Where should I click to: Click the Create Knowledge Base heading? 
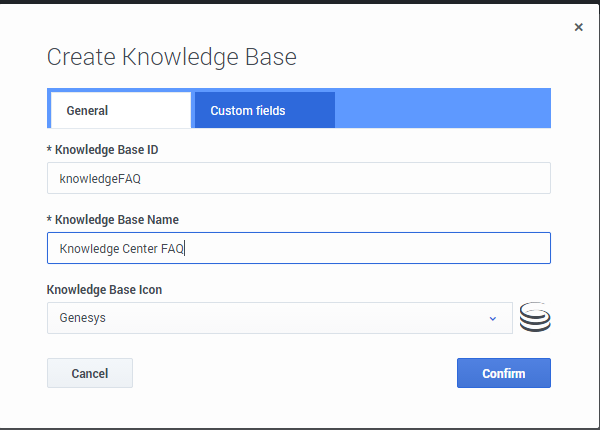172,57
